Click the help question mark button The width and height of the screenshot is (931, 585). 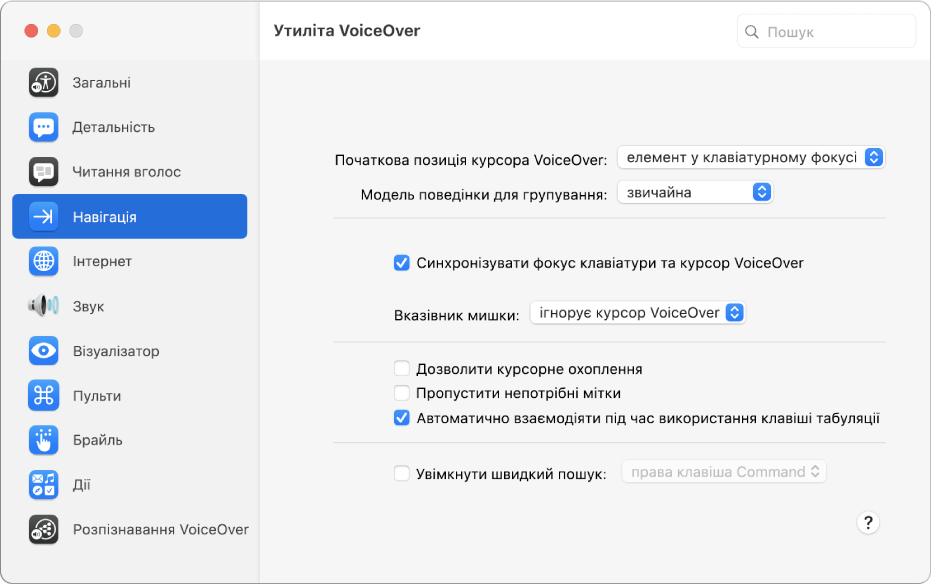[868, 522]
